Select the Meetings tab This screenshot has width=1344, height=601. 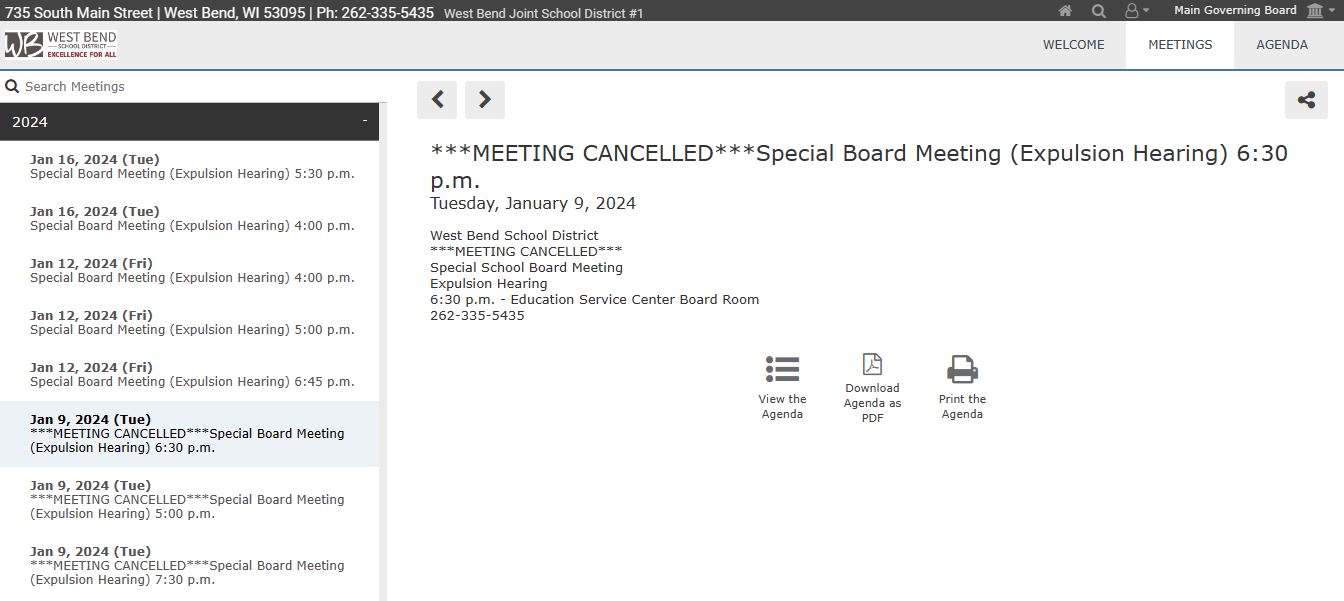(1180, 45)
